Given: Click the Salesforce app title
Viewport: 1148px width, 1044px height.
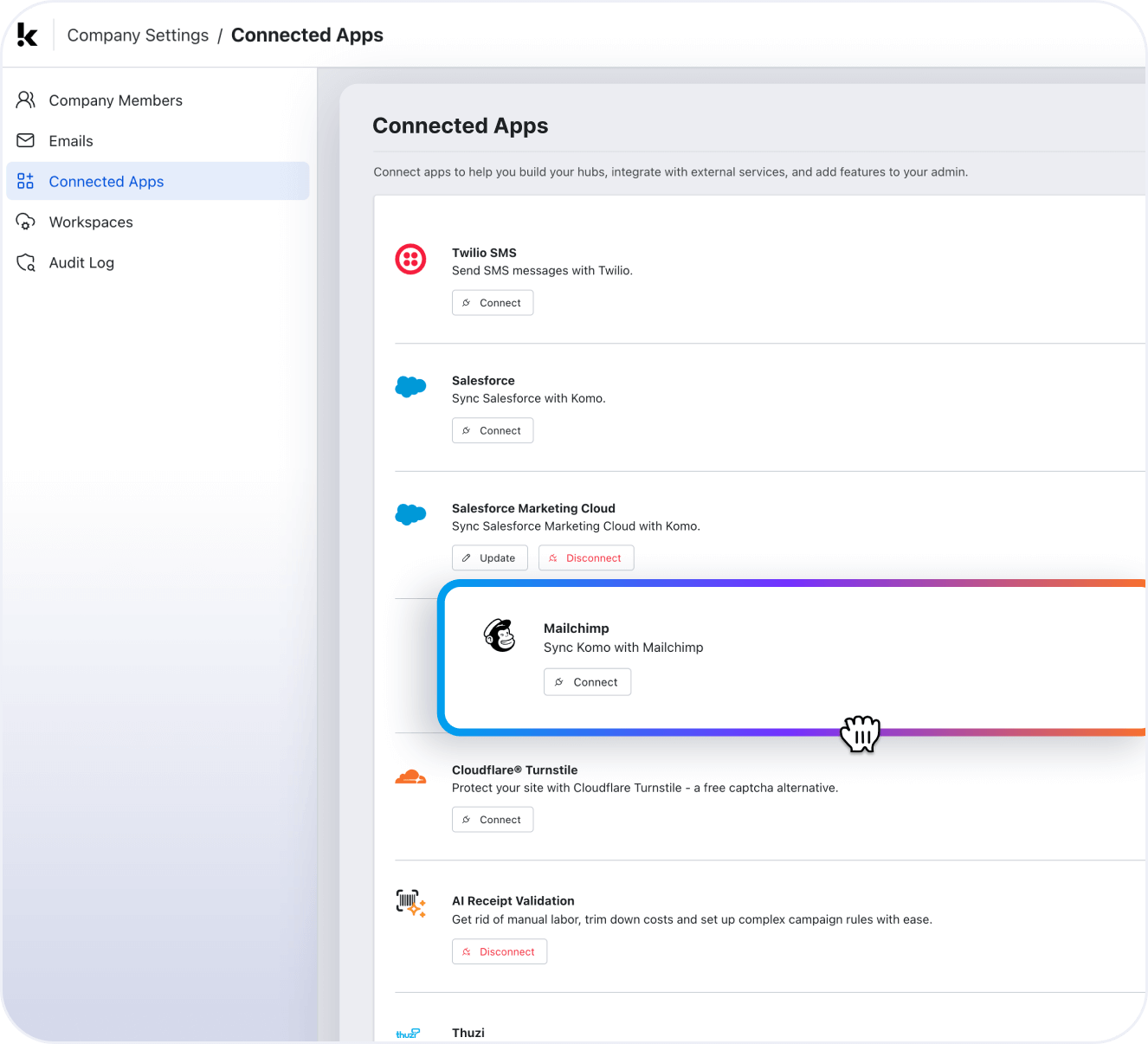Looking at the screenshot, I should [483, 381].
